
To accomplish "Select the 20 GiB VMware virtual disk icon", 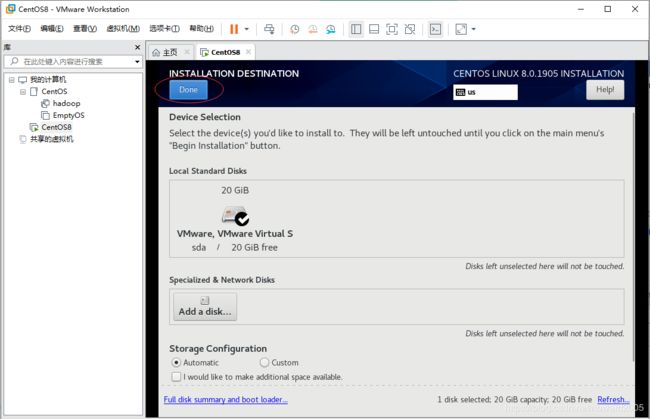I will (x=235, y=216).
